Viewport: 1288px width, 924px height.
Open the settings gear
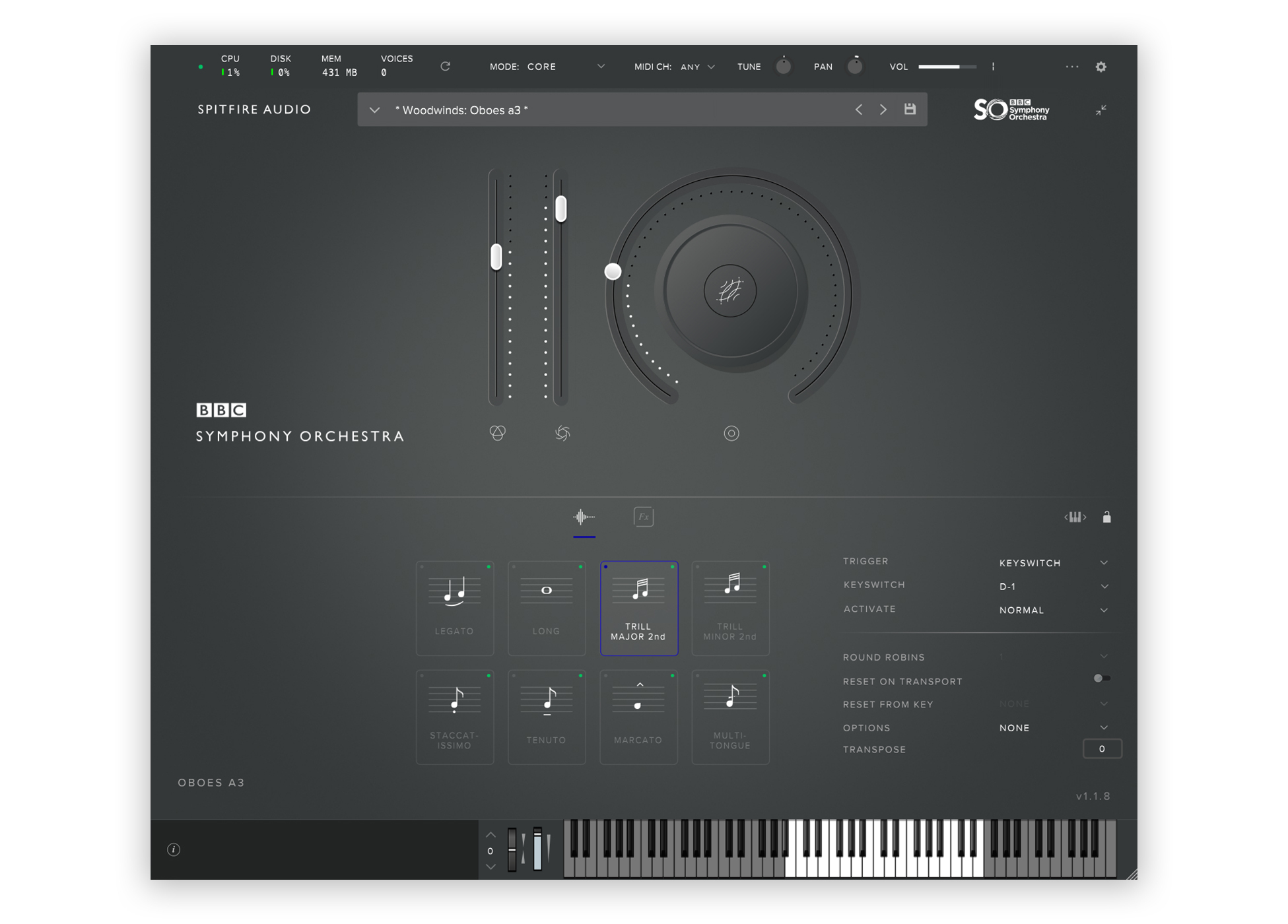point(1101,67)
